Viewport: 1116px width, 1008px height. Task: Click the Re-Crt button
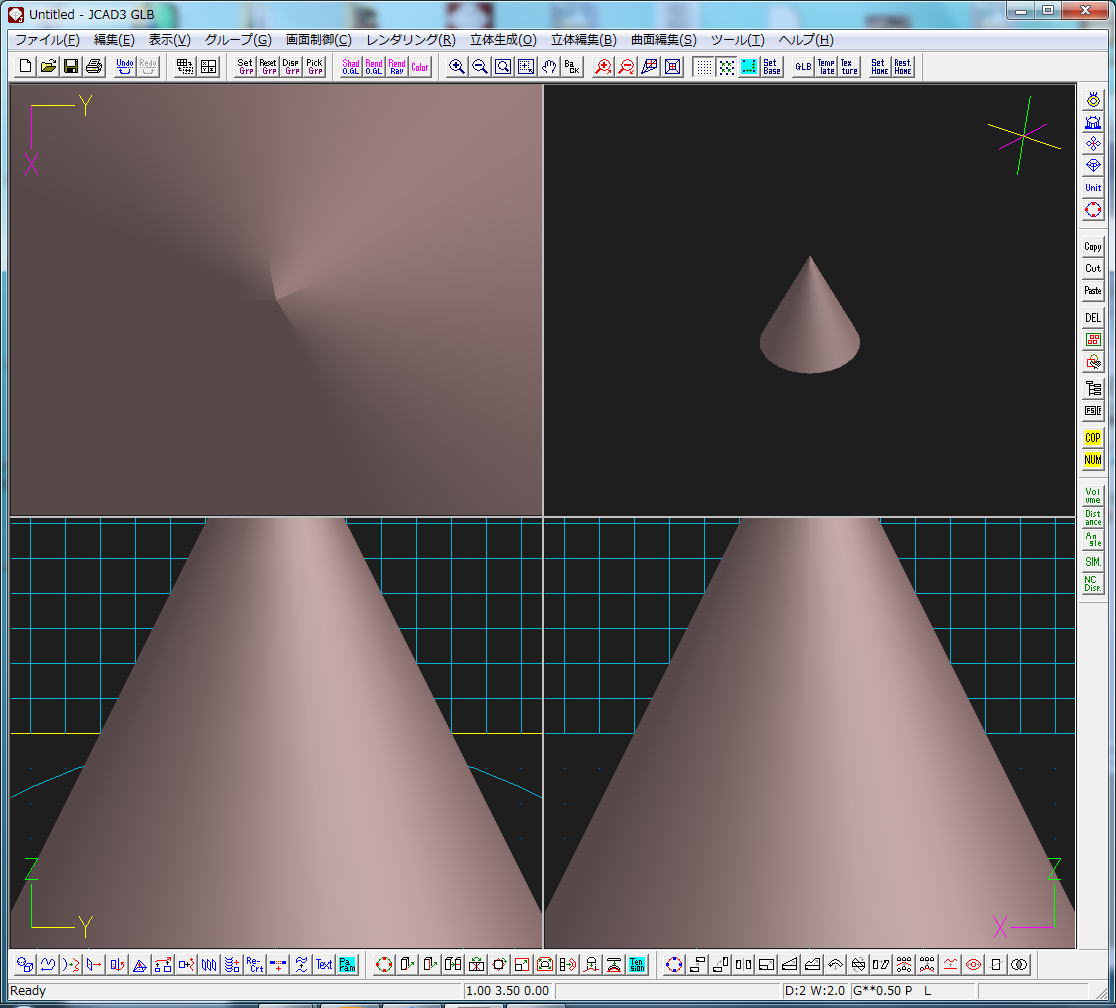[x=255, y=965]
